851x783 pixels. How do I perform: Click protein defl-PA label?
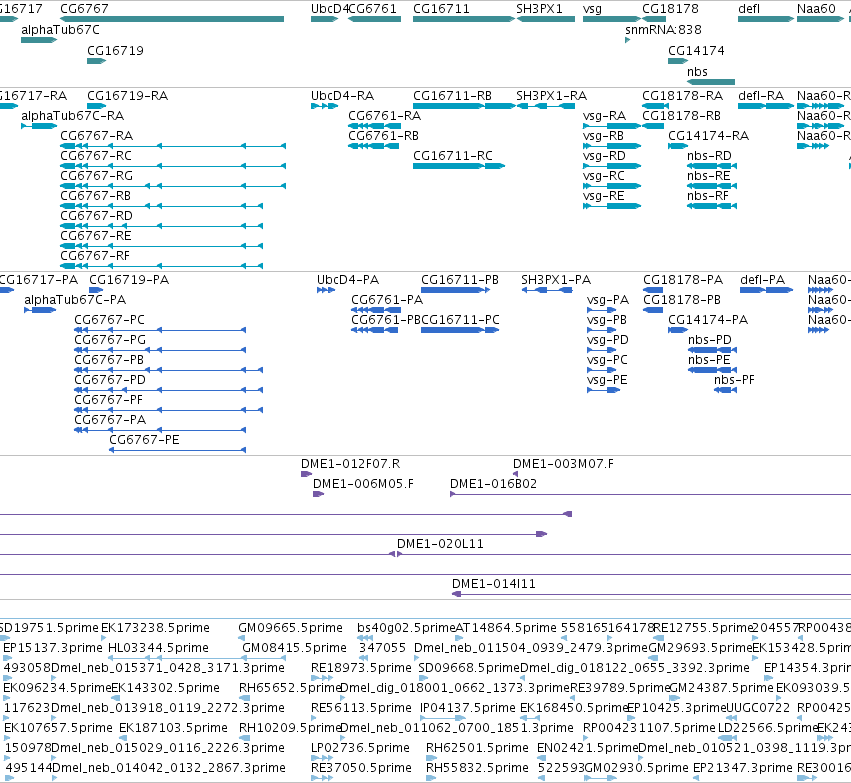coord(763,280)
